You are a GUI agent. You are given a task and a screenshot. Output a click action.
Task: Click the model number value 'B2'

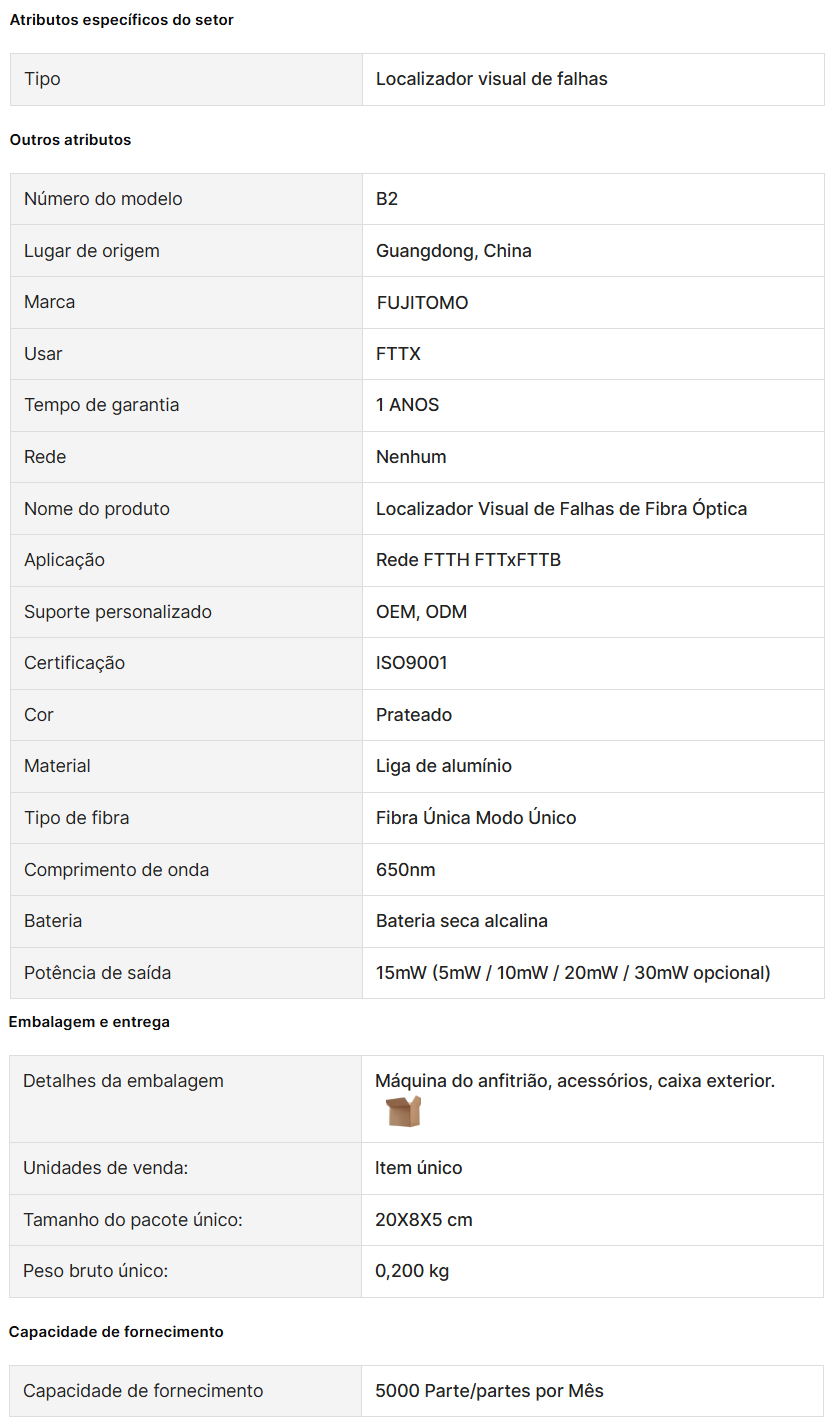pyautogui.click(x=387, y=199)
